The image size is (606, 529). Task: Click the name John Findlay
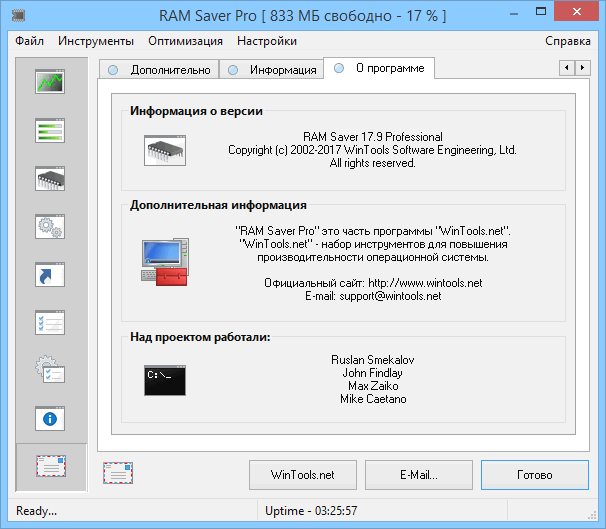tap(373, 373)
